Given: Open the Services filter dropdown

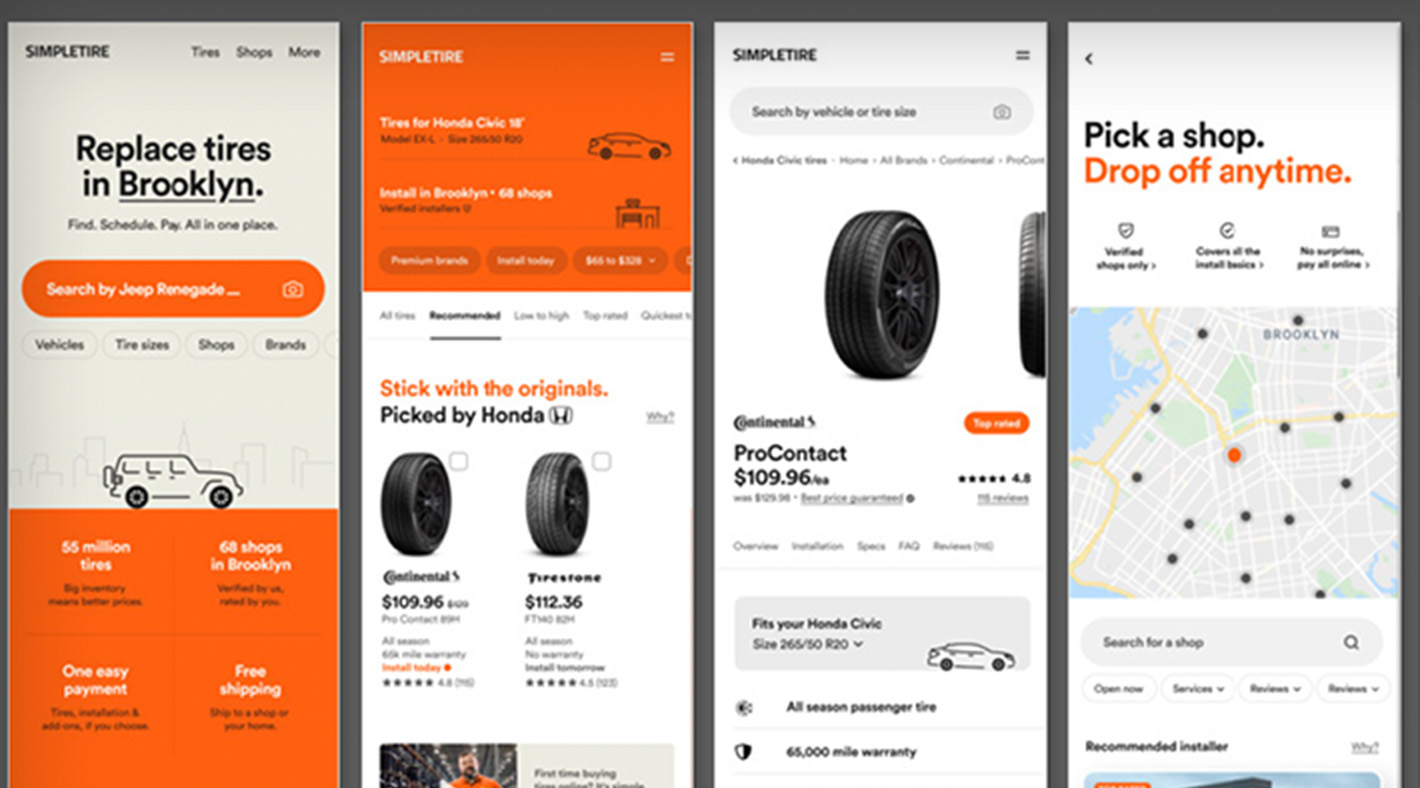Looking at the screenshot, I should [x=1196, y=688].
